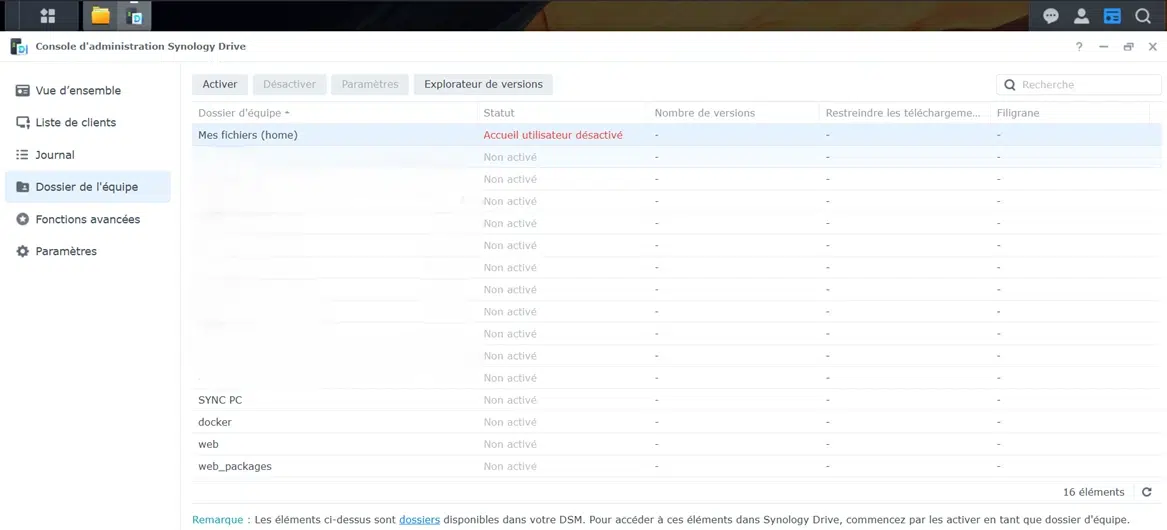Click the Remarque label text
The image size is (1167, 530).
[x=217, y=520]
